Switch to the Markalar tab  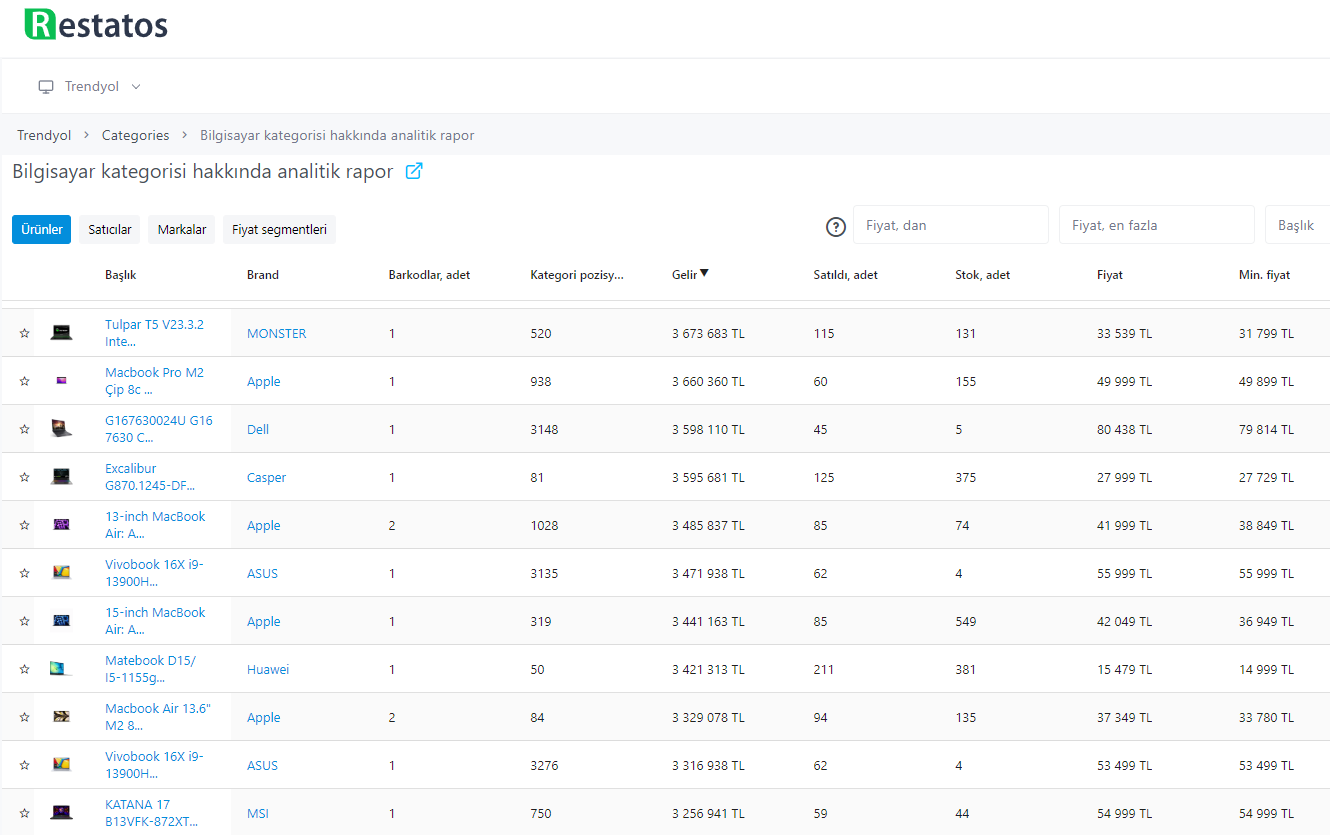pos(182,229)
